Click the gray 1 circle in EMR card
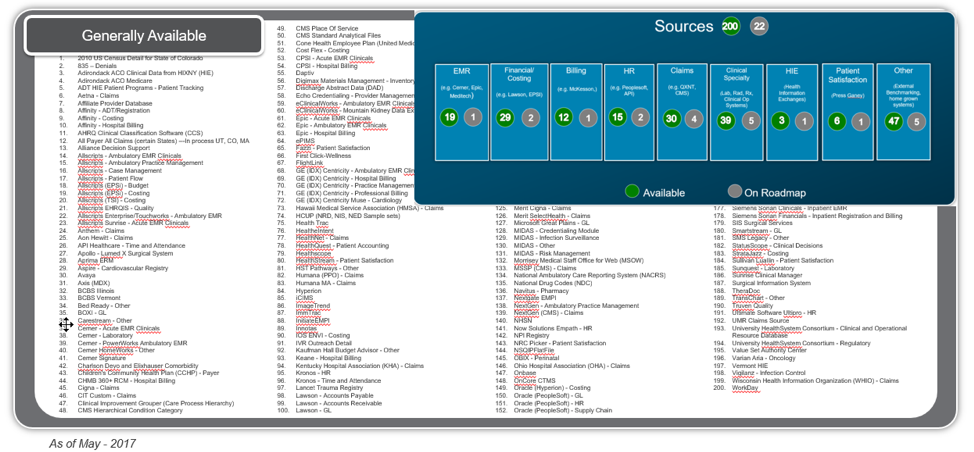Viewport: 974px width, 452px height. 473,117
